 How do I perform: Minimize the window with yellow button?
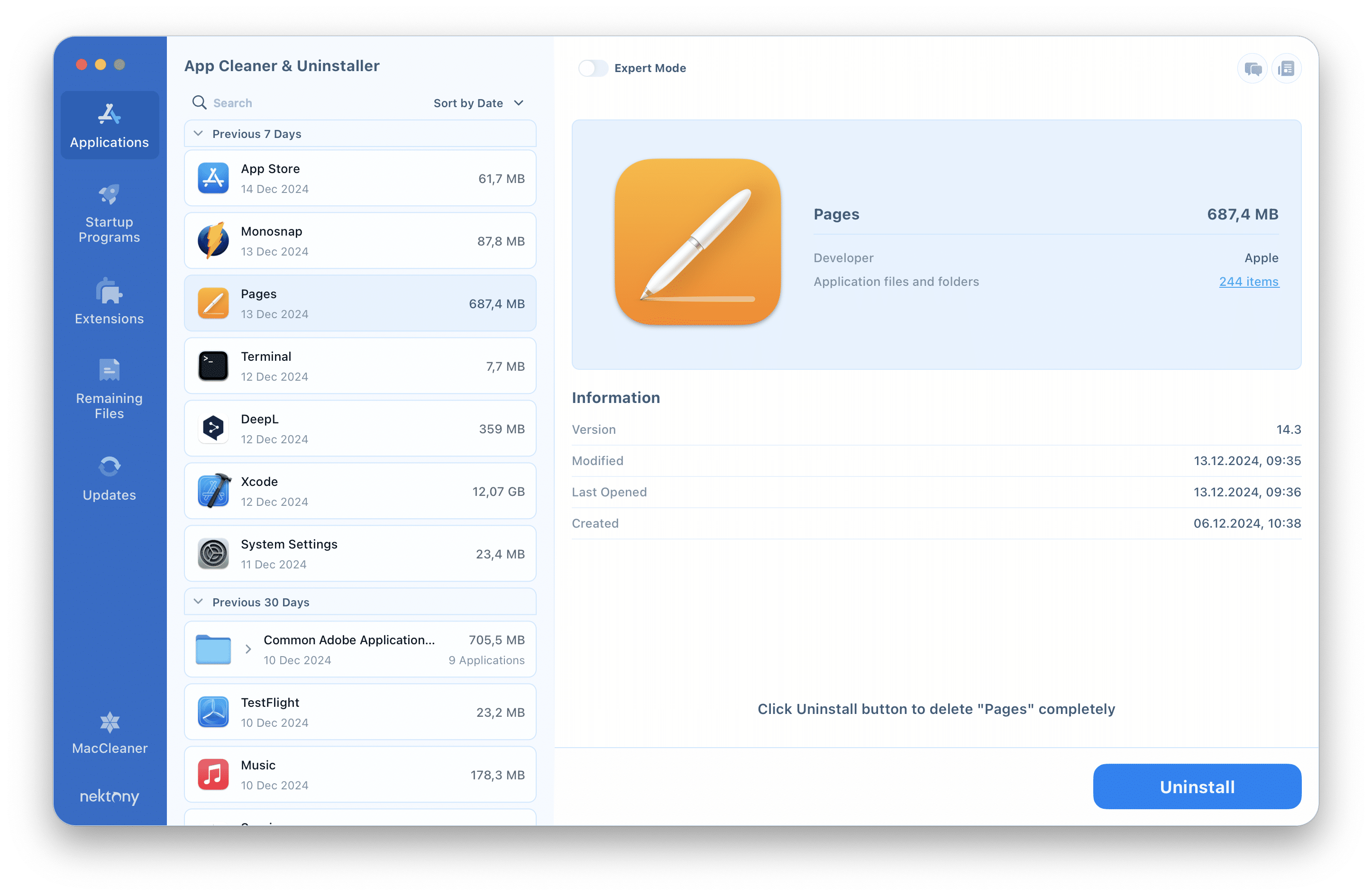click(x=101, y=64)
